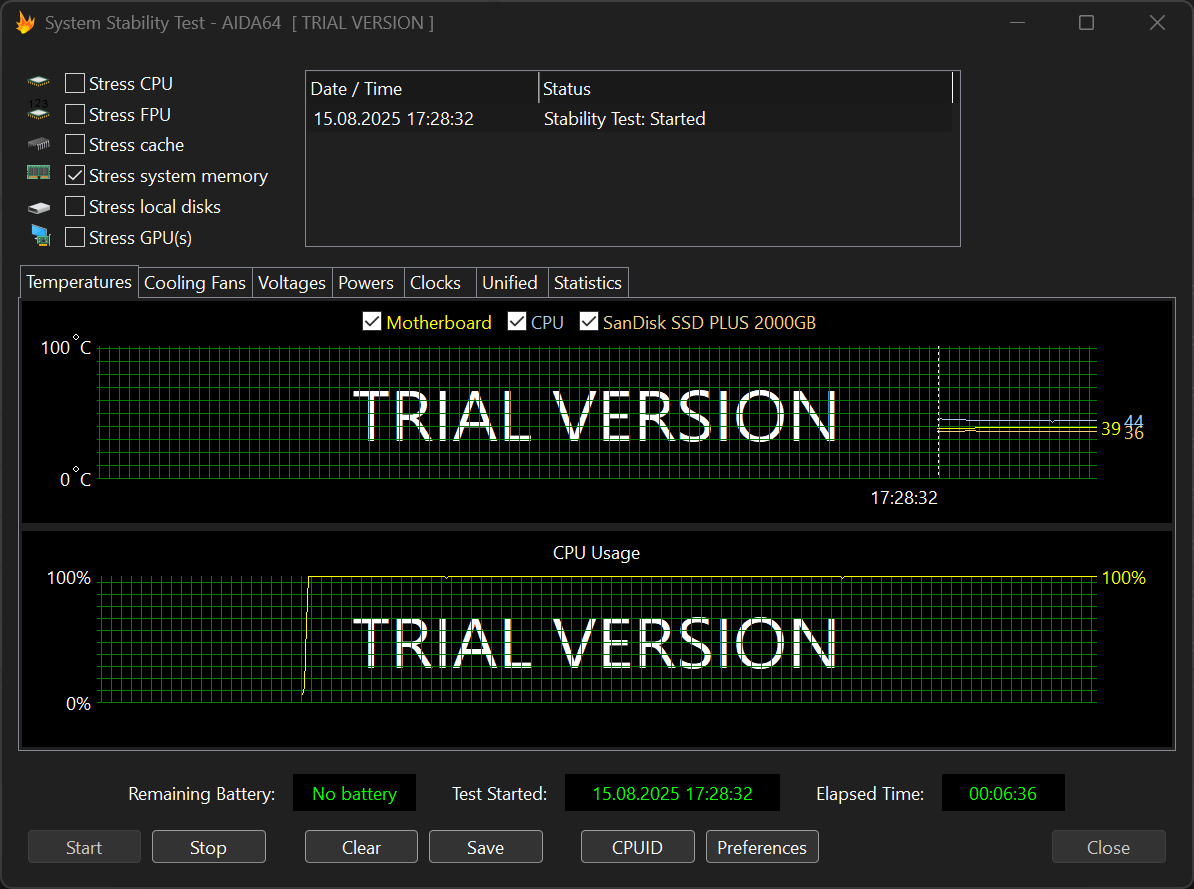Maximize the AIDA64 window
Viewport: 1194px width, 889px height.
[1087, 23]
